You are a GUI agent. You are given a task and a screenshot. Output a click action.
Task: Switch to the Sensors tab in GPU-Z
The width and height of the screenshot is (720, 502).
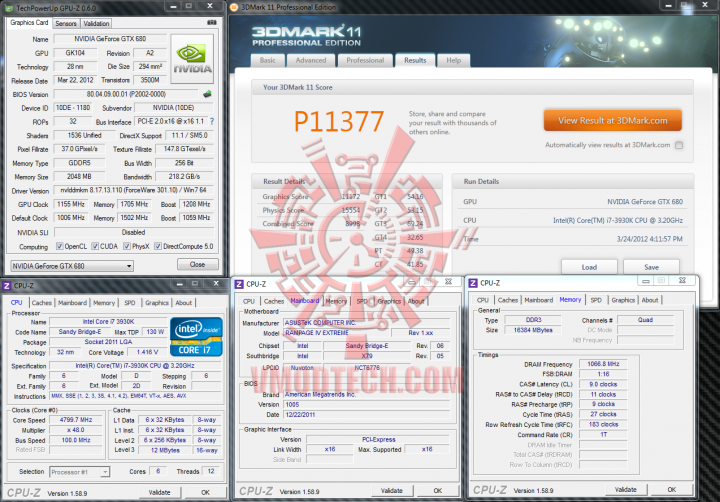coord(66,23)
